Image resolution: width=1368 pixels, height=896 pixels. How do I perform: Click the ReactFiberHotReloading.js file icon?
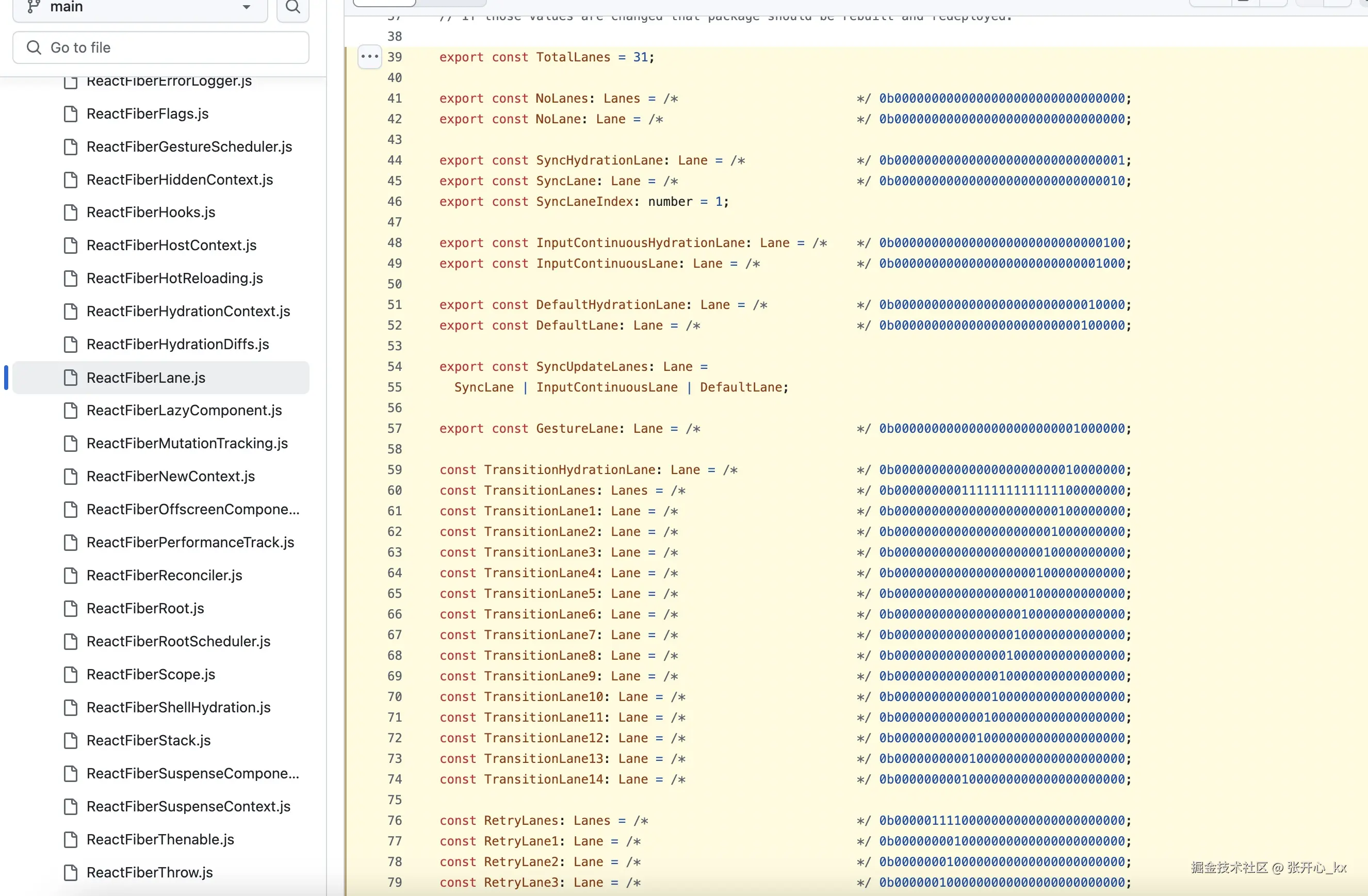click(x=71, y=278)
